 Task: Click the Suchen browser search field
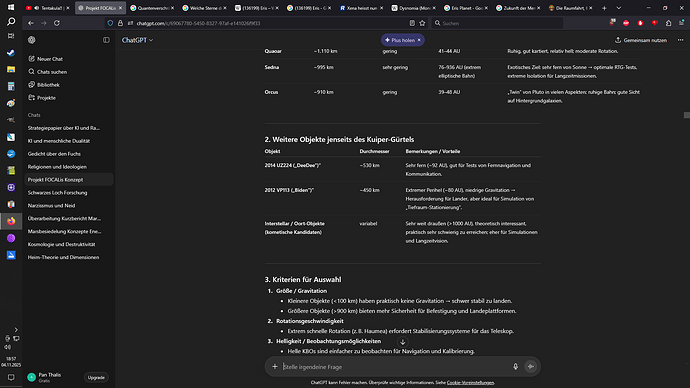coord(497,23)
